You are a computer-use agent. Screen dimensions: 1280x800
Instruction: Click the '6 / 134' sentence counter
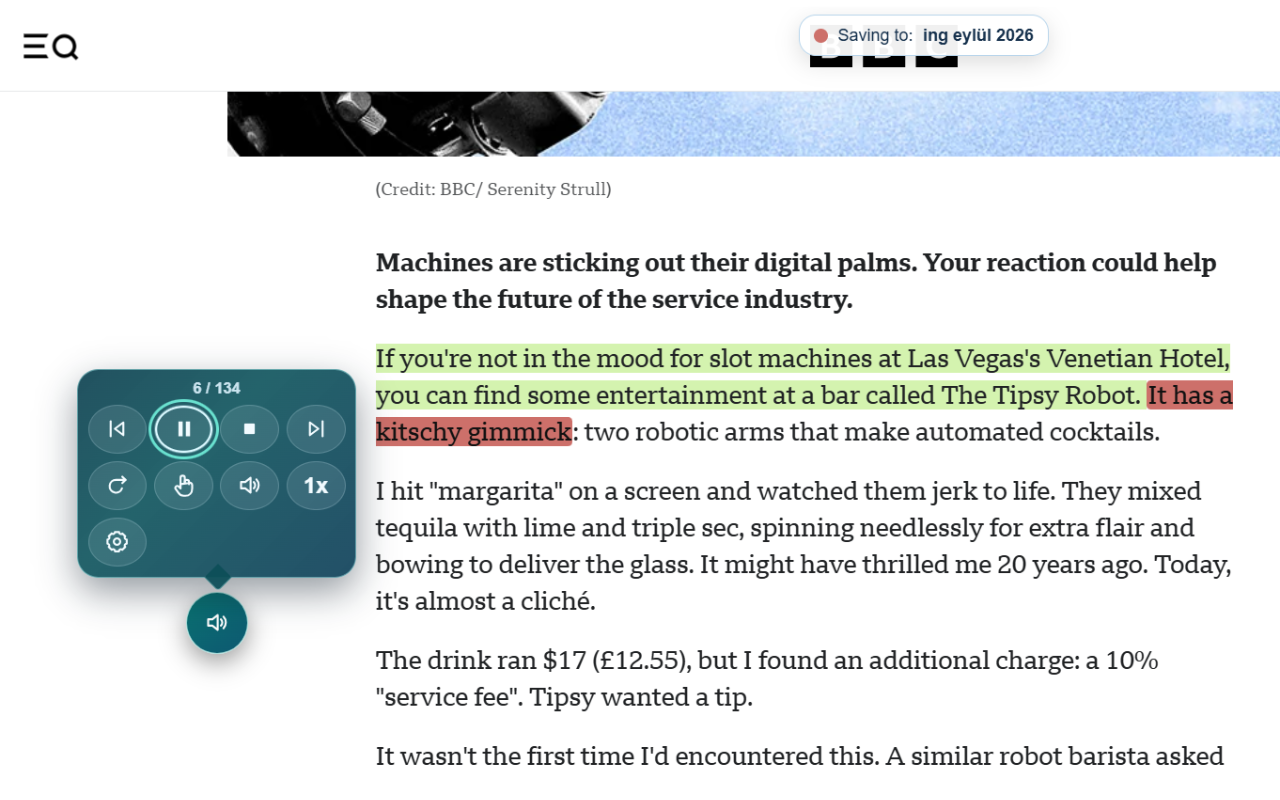[217, 388]
